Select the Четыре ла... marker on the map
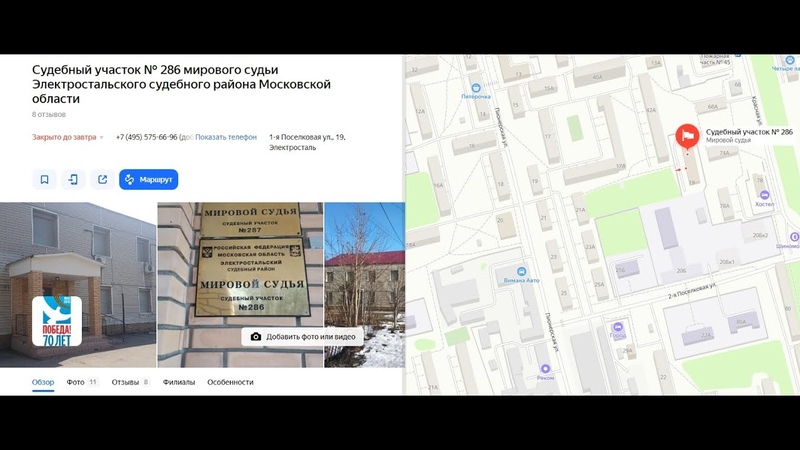Image resolution: width=800 pixels, height=450 pixels. [x=790, y=60]
